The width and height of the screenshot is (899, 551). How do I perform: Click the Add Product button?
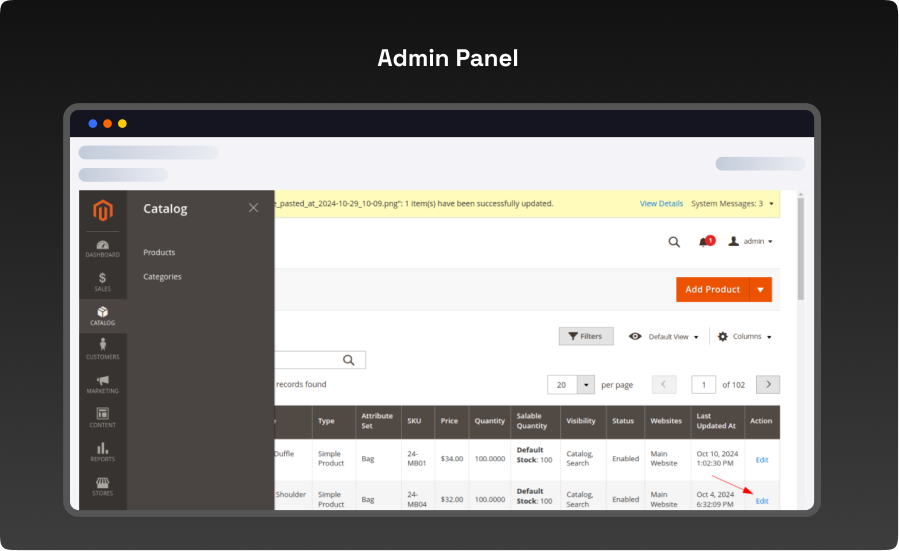(x=712, y=290)
